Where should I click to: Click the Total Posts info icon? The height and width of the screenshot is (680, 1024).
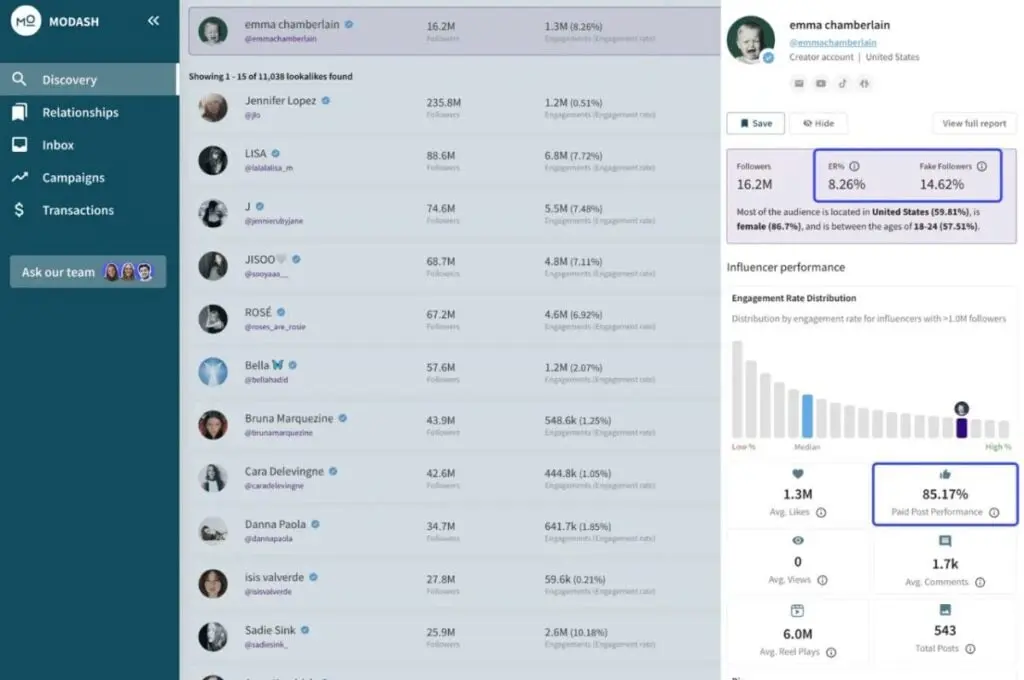coord(970,649)
